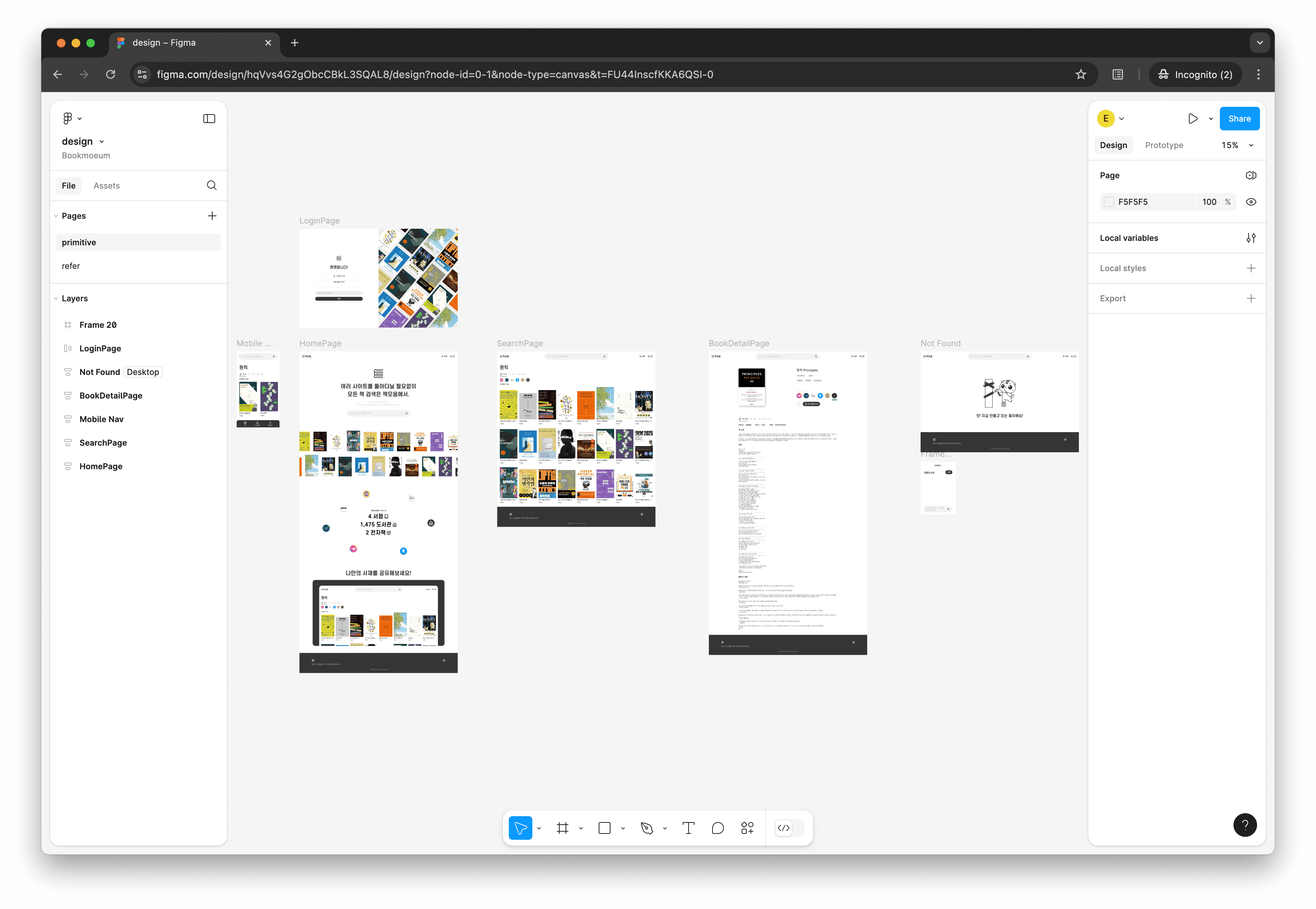The width and height of the screenshot is (1316, 909).
Task: Toggle the sidebar collapse panel icon
Action: pos(209,119)
